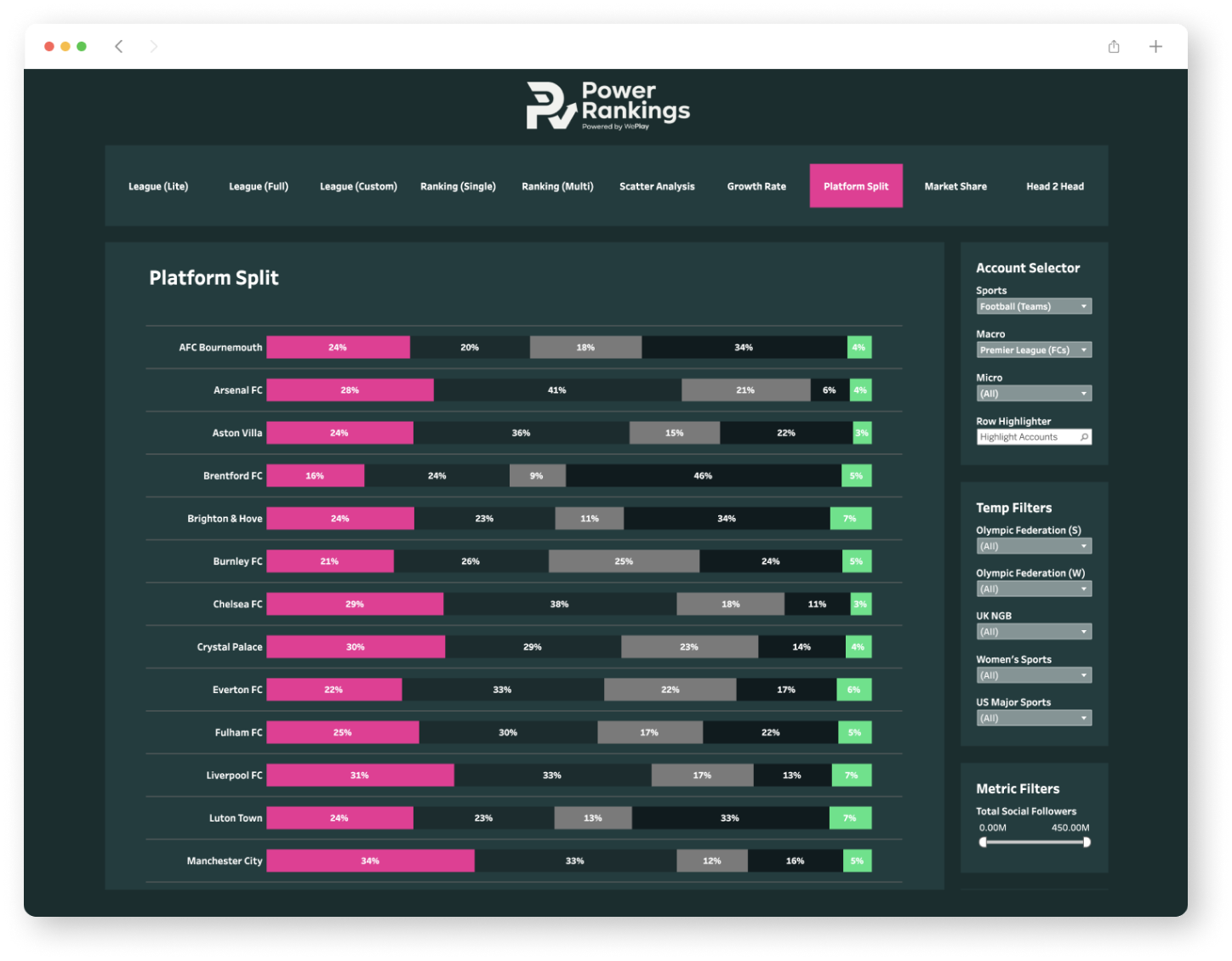Image resolution: width=1232 pixels, height=961 pixels.
Task: Click the Chelsea FC row label
Action: pyautogui.click(x=237, y=605)
